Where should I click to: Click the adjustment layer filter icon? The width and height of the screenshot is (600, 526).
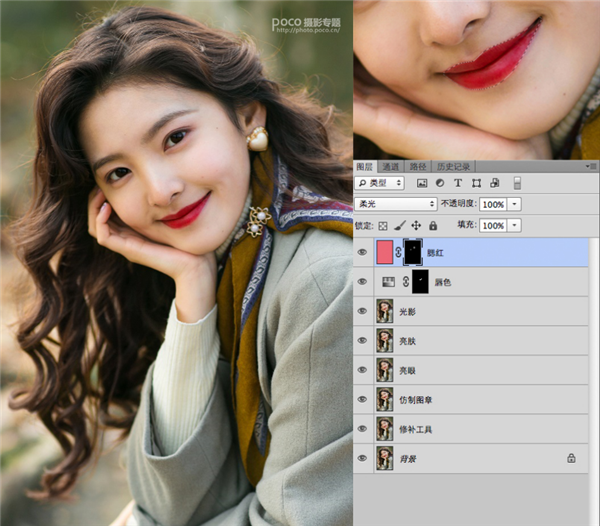(x=440, y=184)
